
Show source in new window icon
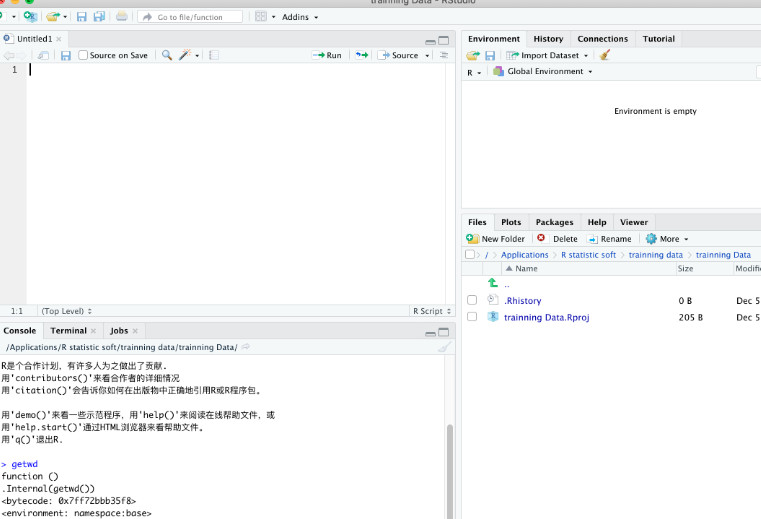point(43,55)
